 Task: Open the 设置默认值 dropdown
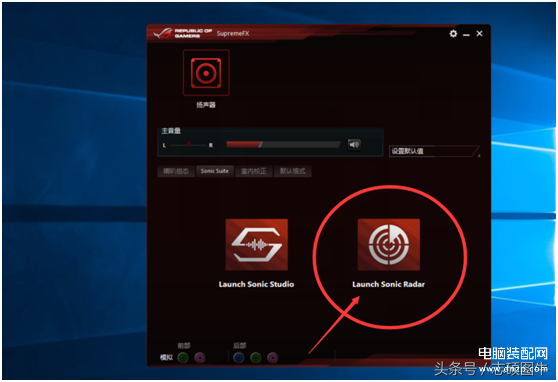coord(434,151)
